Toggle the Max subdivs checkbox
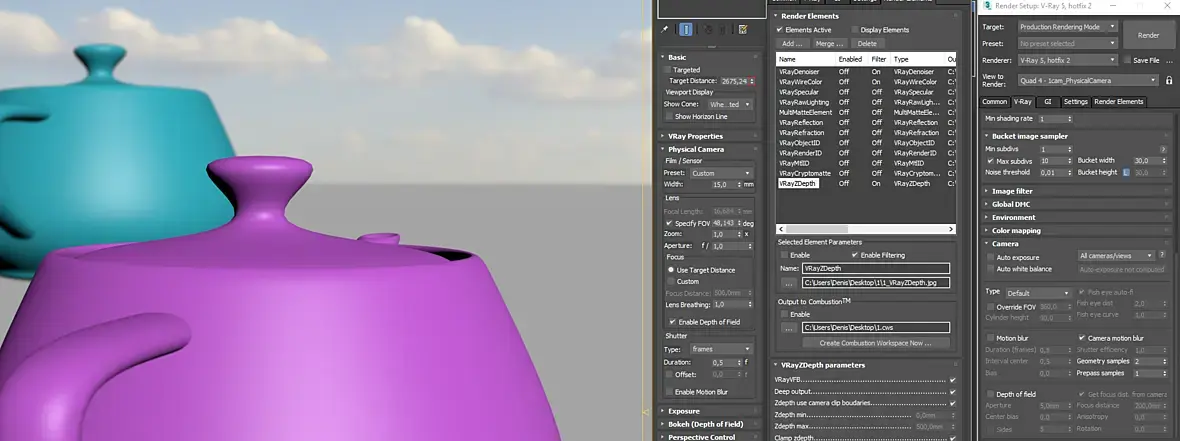The height and width of the screenshot is (441, 1180). click(x=990, y=161)
